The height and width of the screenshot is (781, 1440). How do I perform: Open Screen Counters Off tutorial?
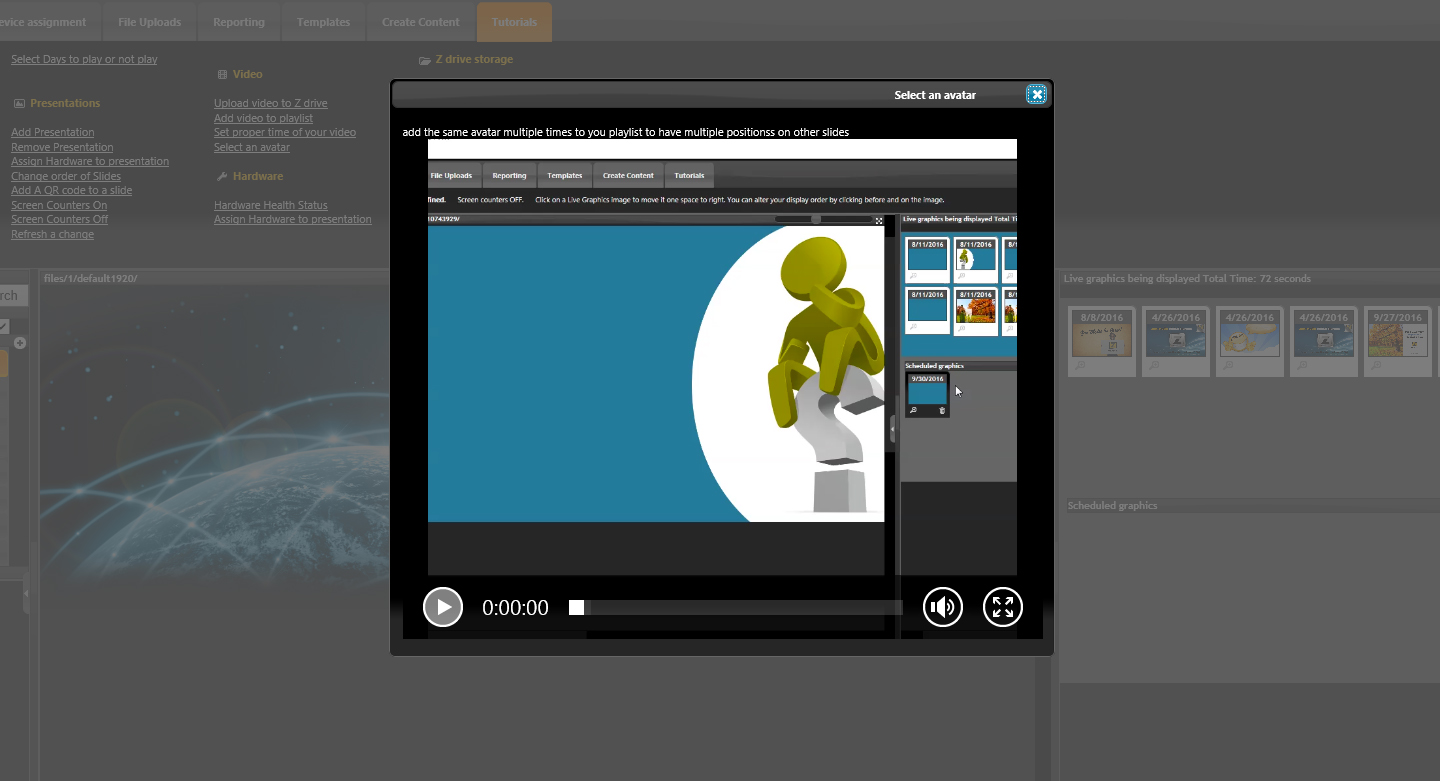pos(60,219)
